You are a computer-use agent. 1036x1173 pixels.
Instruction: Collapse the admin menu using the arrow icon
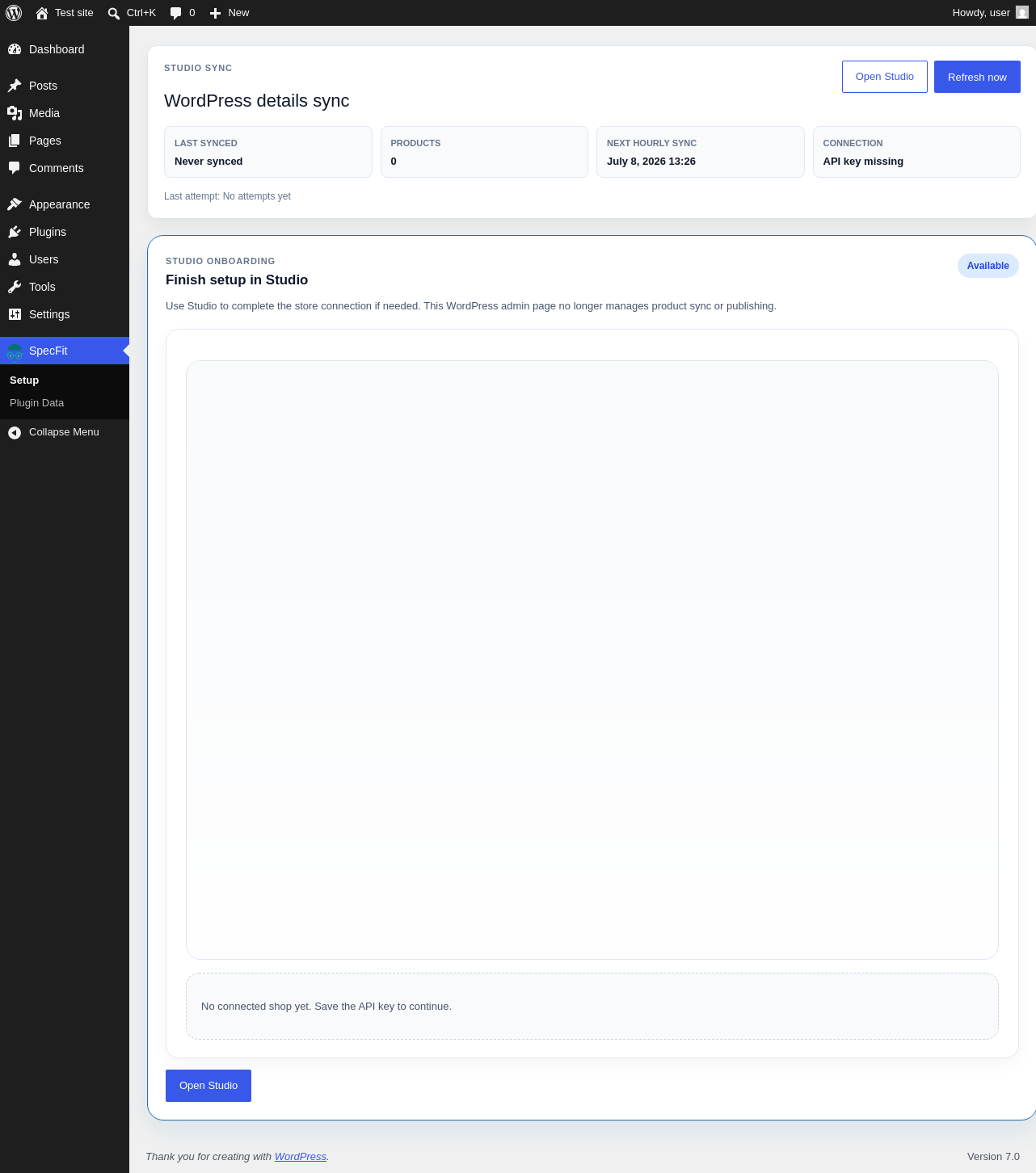point(15,433)
